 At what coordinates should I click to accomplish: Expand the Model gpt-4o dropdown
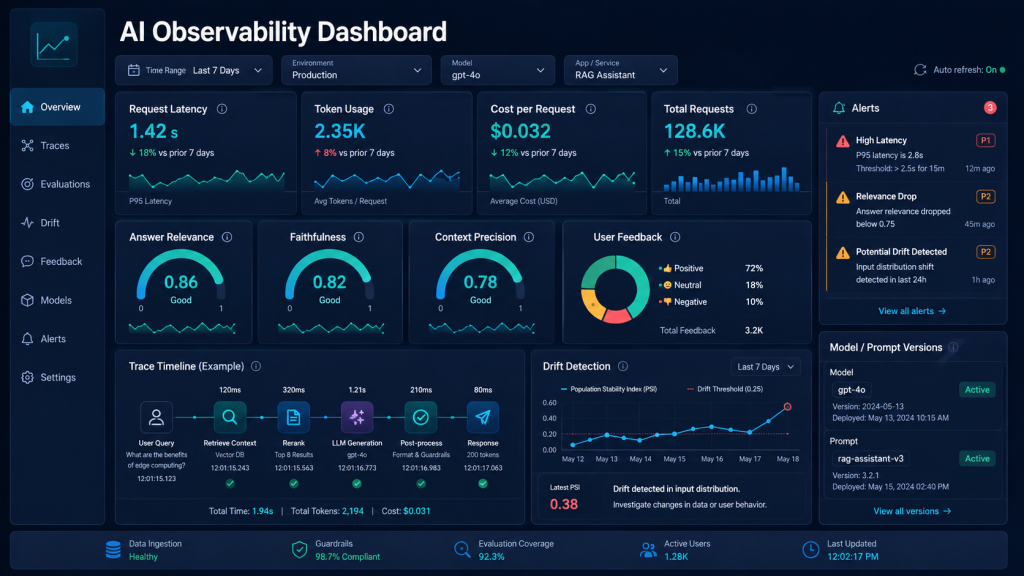pyautogui.click(x=498, y=70)
